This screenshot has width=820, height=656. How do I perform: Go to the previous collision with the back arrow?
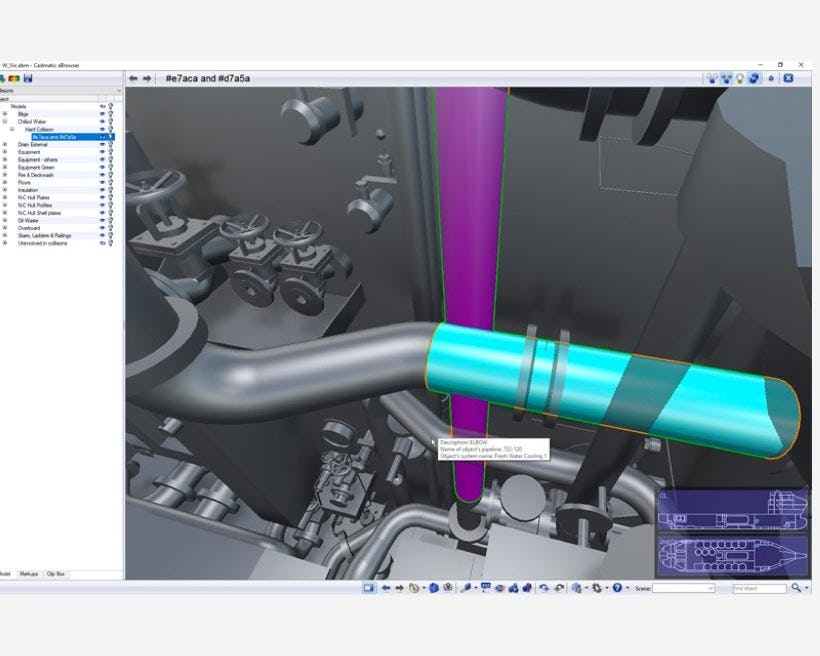click(133, 78)
